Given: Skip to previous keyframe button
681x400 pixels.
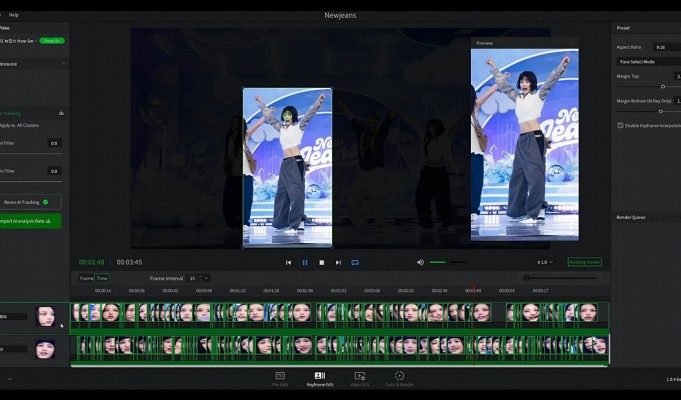Looking at the screenshot, I should click(289, 262).
